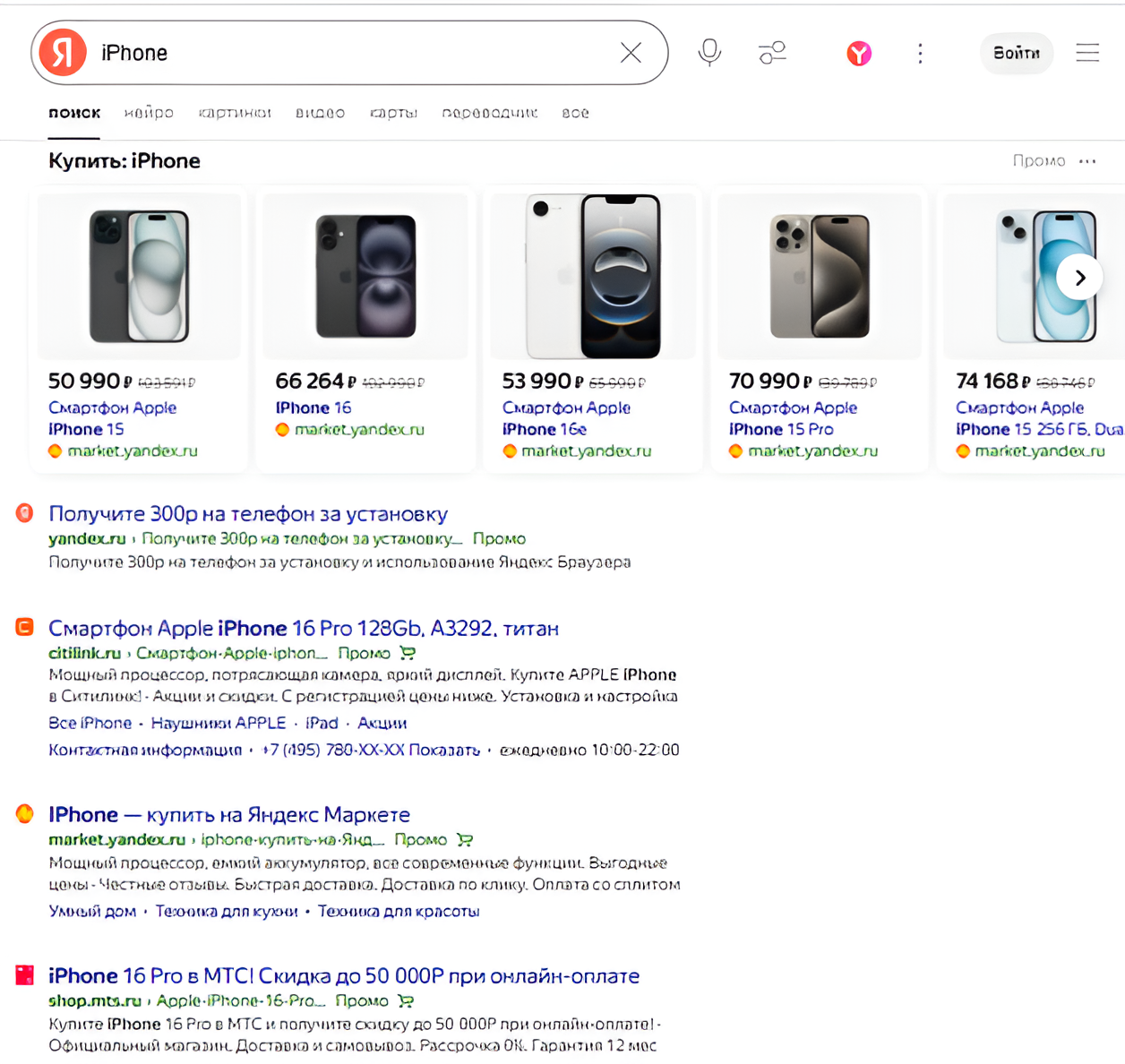Image resolution: width=1125 pixels, height=1064 pixels.
Task: Open the Купить: iPhone heading link
Action: point(125,161)
